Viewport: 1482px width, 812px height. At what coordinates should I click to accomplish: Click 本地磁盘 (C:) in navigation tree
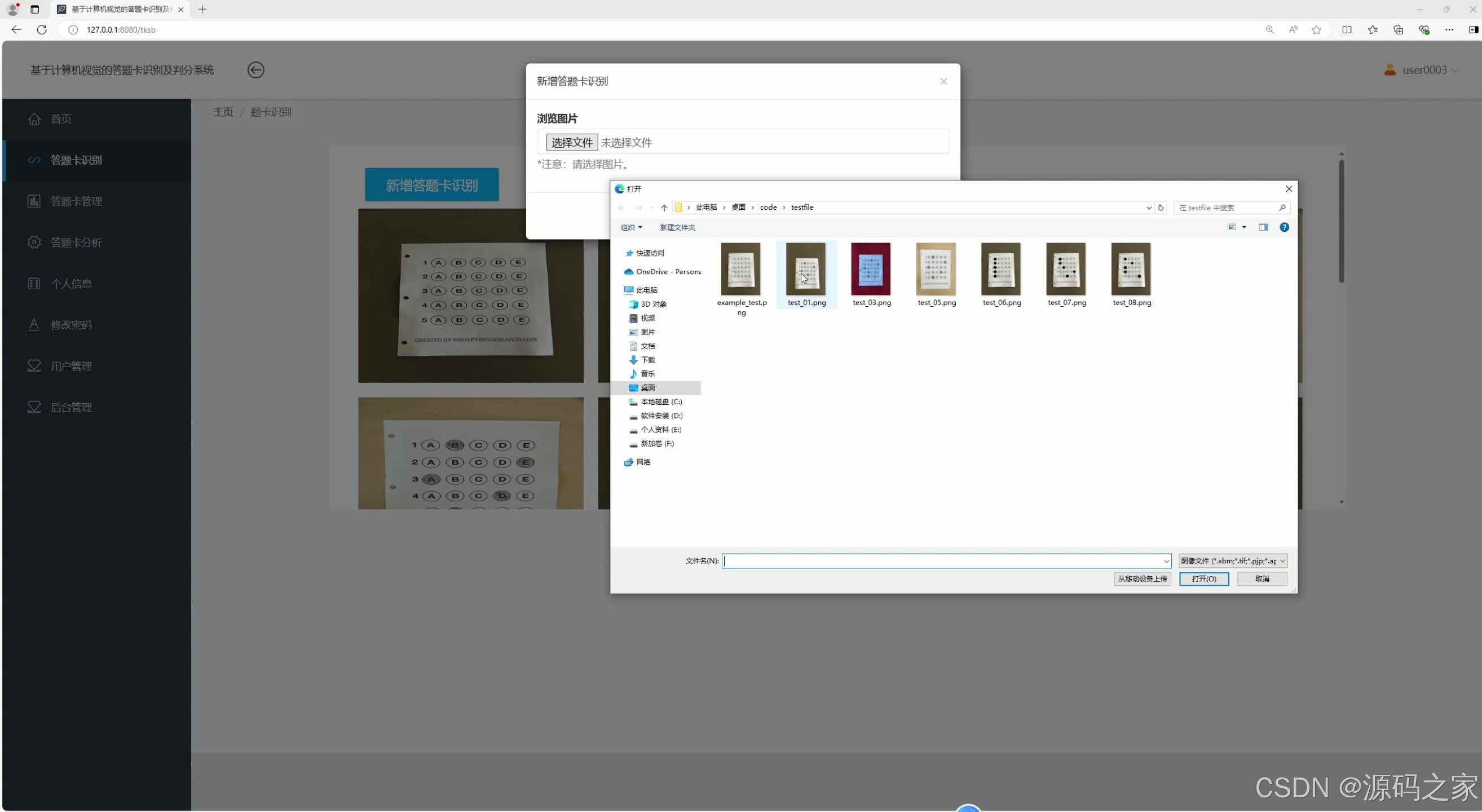point(660,401)
